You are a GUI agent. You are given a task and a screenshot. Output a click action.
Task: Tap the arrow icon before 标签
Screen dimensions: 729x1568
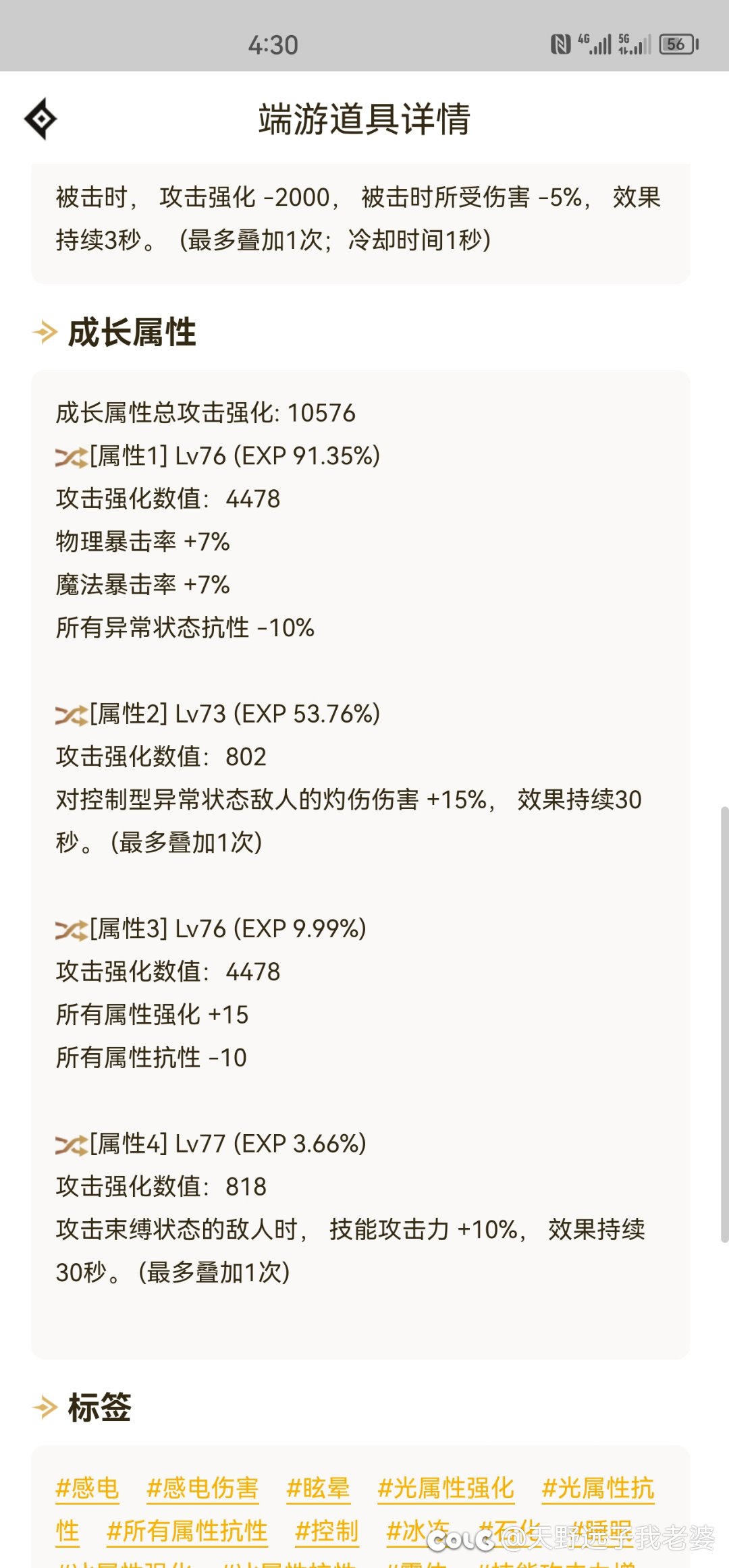[x=45, y=1407]
